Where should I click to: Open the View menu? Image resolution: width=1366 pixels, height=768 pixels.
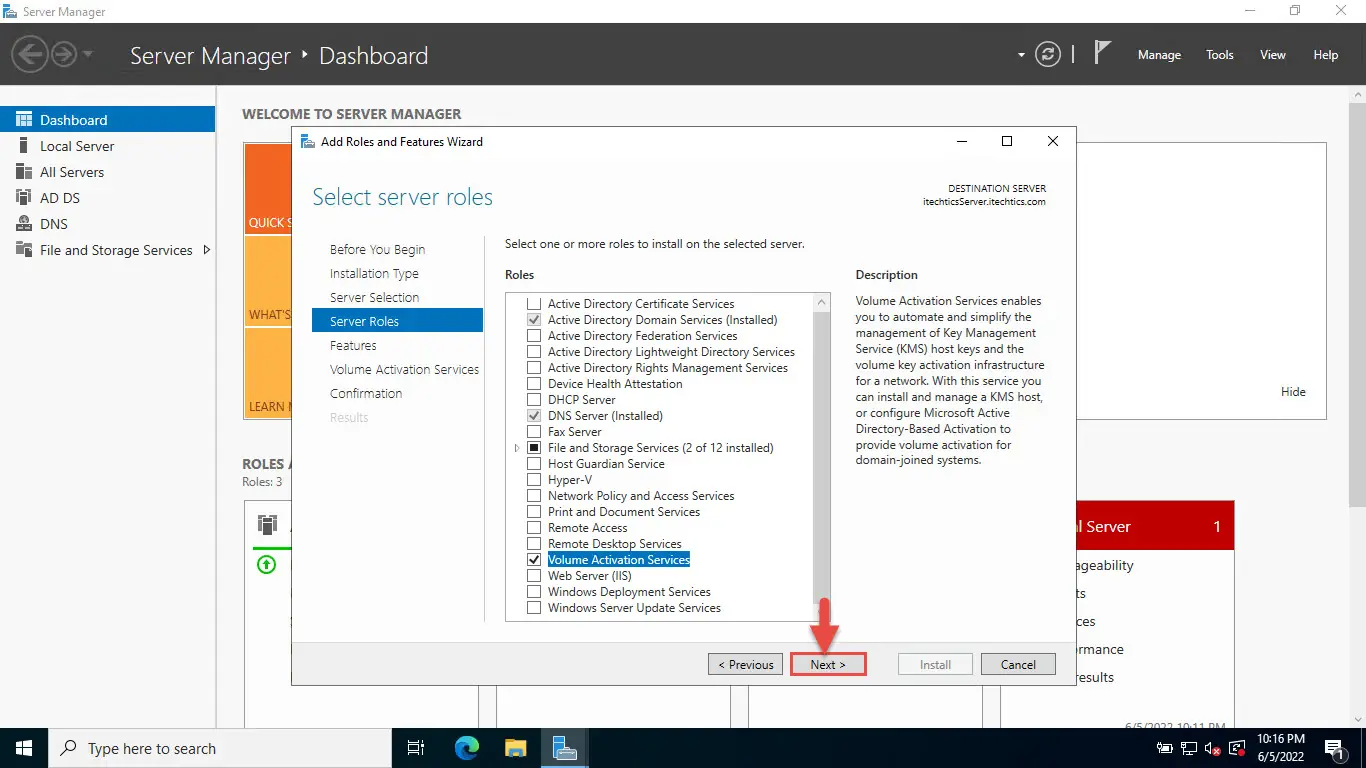tap(1273, 55)
